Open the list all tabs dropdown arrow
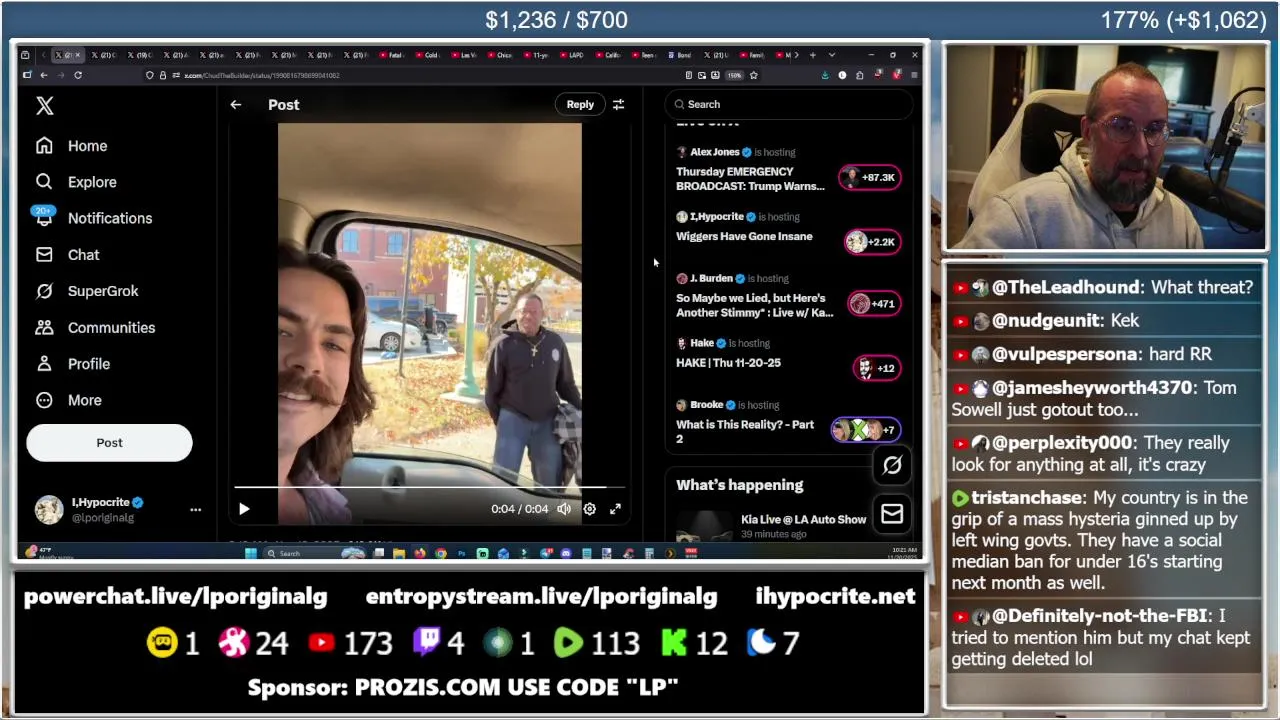The width and height of the screenshot is (1280, 720). [831, 55]
